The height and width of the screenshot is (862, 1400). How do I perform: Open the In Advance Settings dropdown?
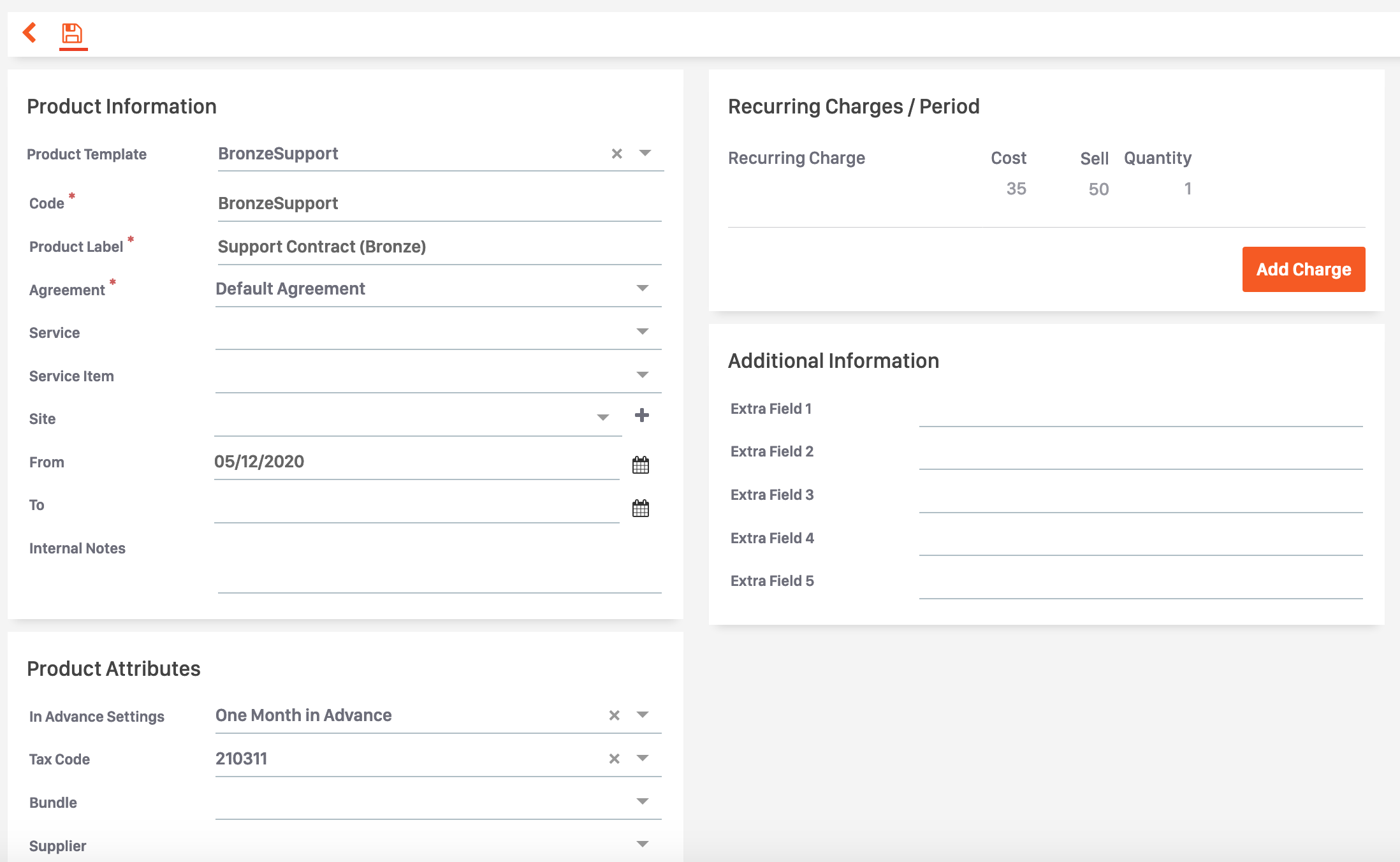(x=643, y=715)
